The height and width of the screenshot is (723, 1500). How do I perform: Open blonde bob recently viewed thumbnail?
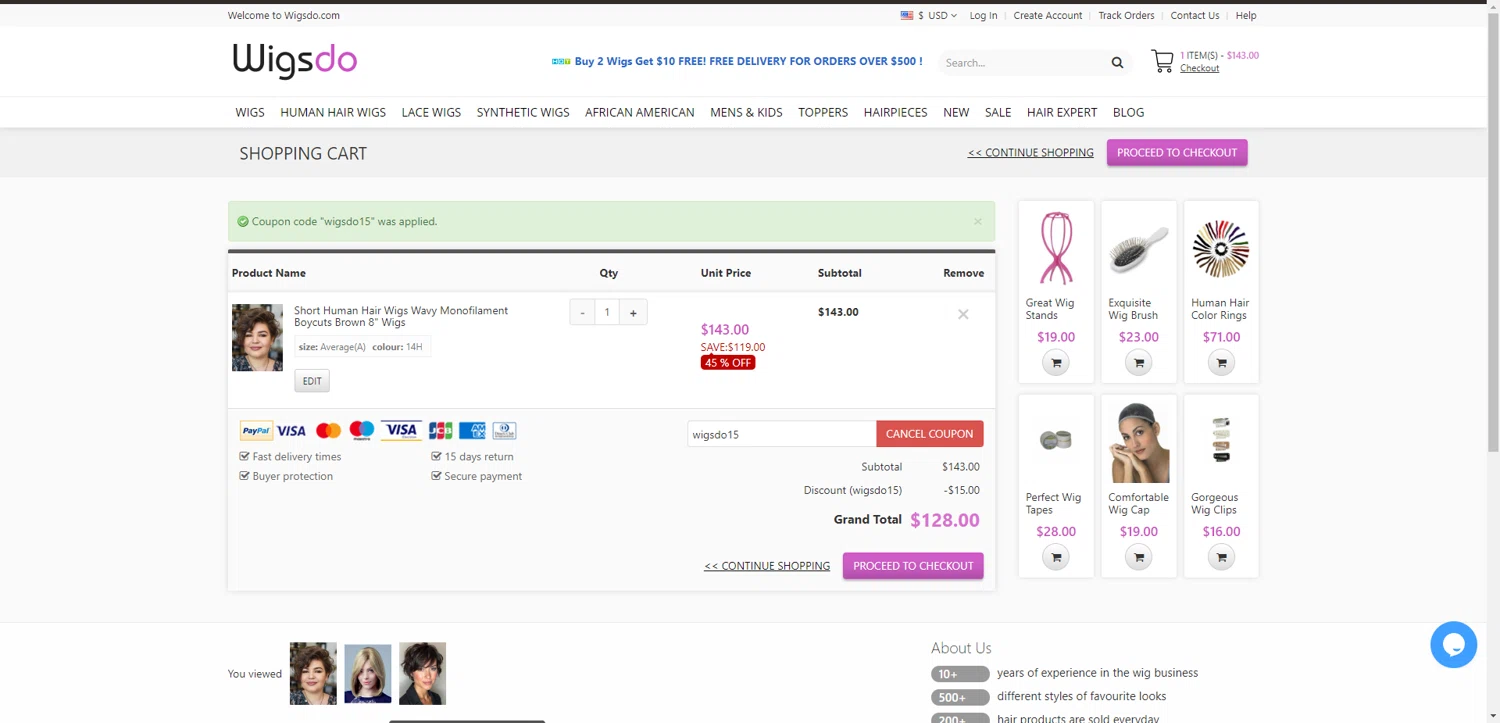pos(368,673)
